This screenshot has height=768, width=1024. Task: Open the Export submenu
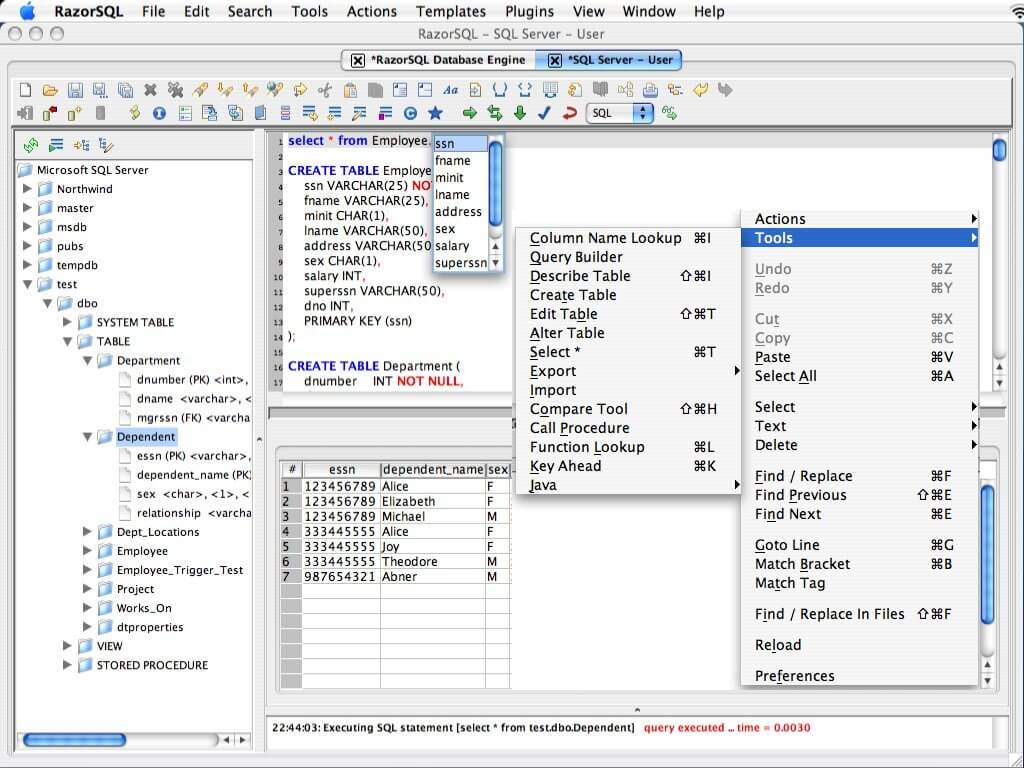[627, 371]
